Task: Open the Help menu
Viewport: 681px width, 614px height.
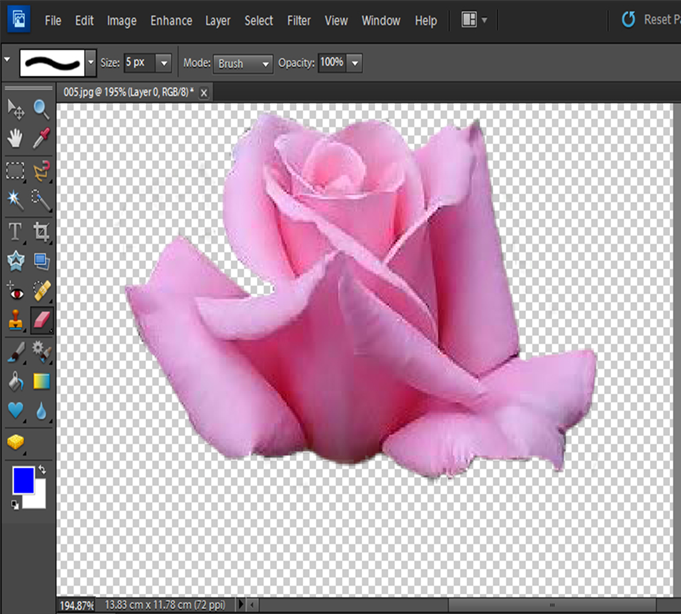Action: pos(426,20)
